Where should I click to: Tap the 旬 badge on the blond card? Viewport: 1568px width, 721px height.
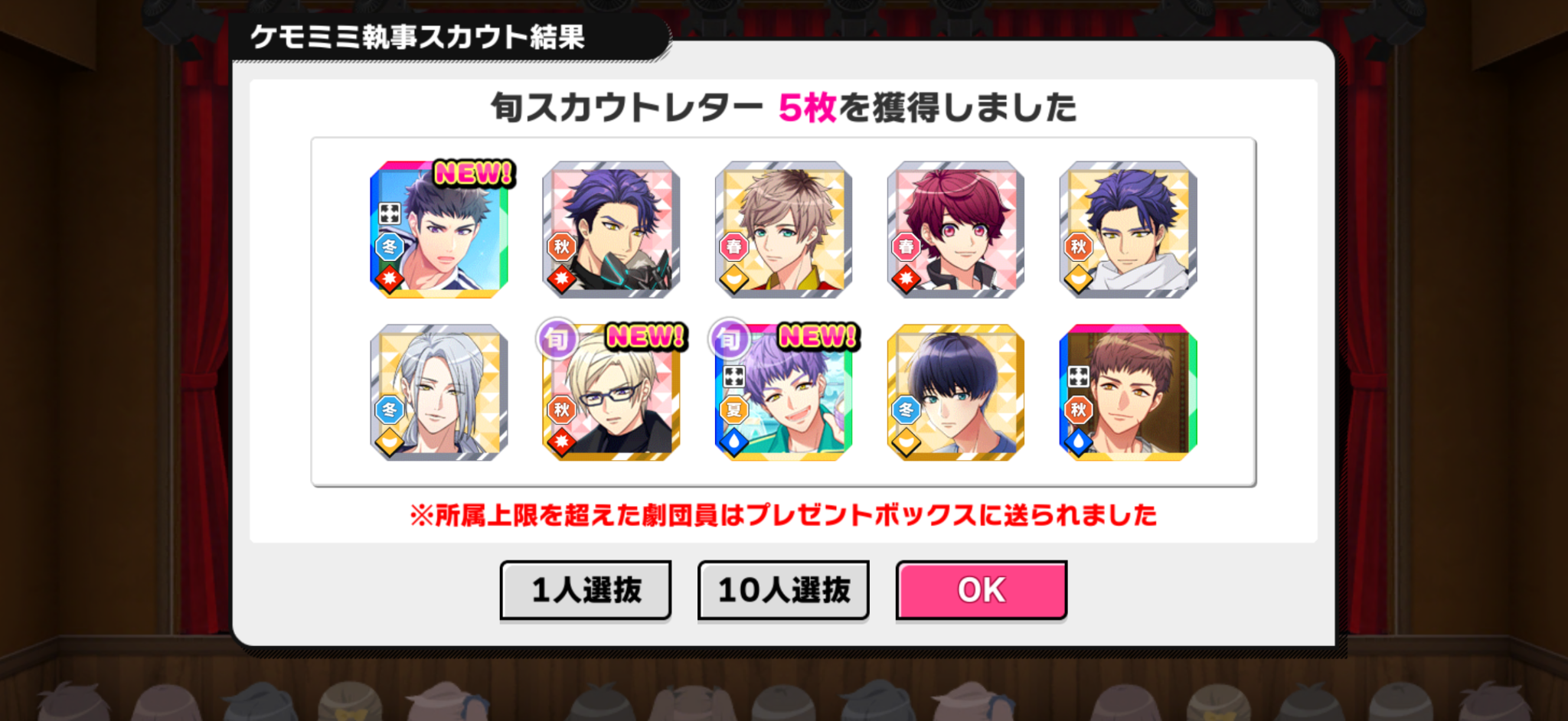(557, 338)
